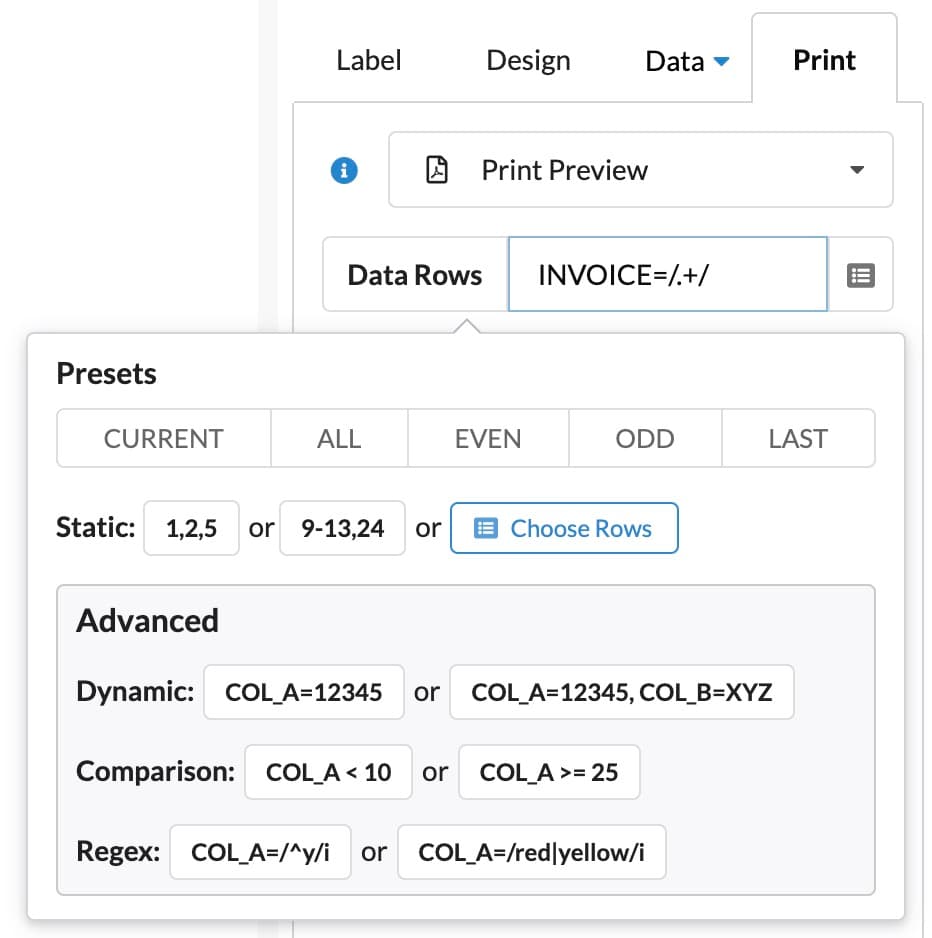This screenshot has width=932, height=938.
Task: Choose the ODD rows preset
Action: tap(645, 438)
